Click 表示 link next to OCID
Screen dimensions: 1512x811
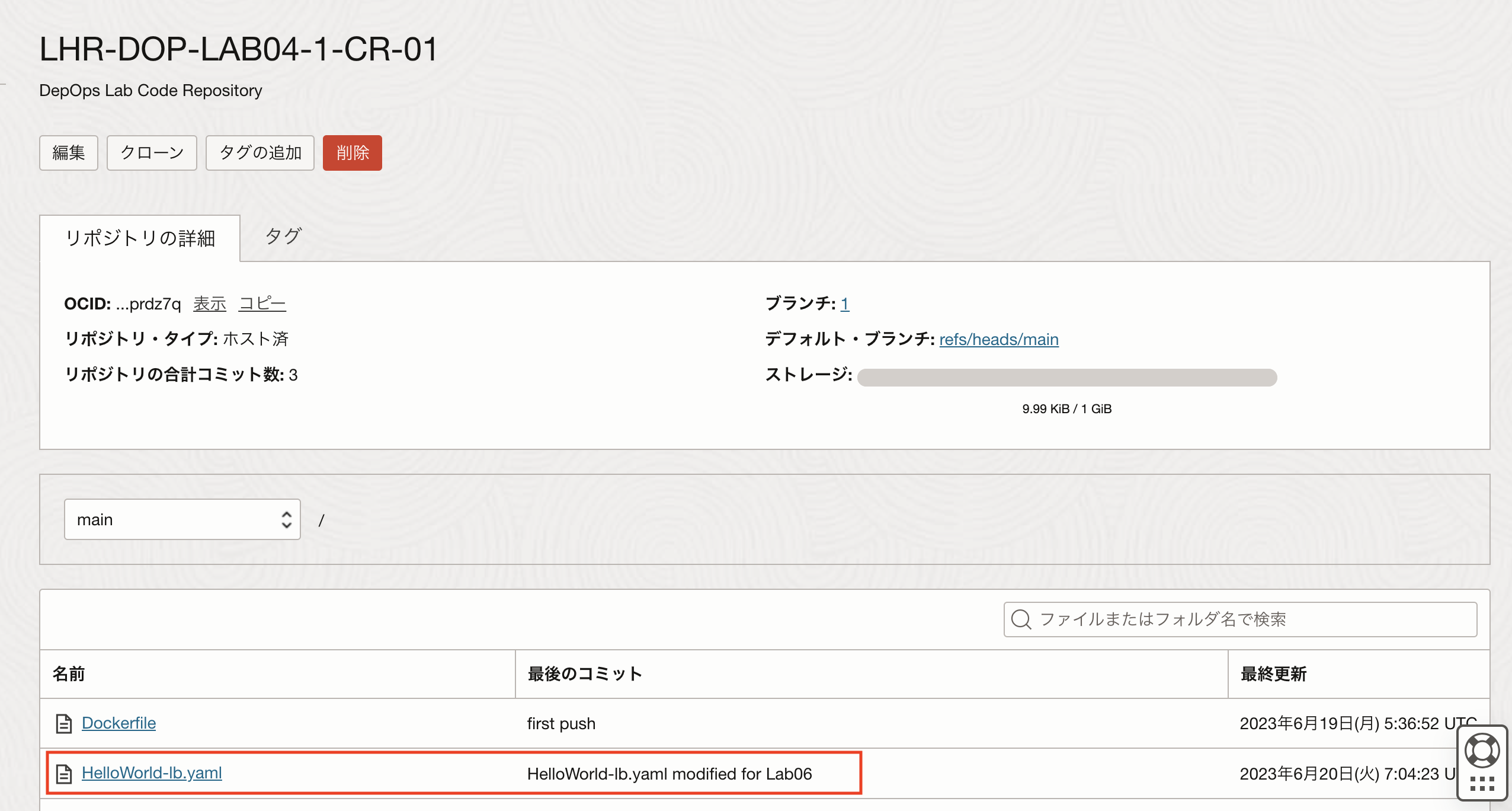click(210, 304)
